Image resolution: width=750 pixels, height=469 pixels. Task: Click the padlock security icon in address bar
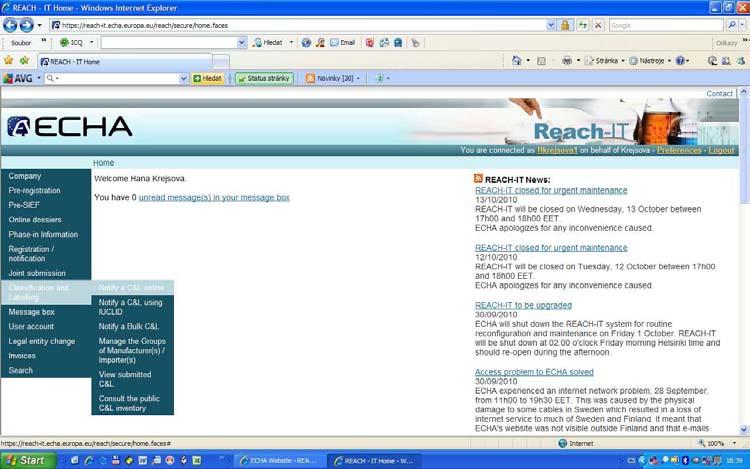pos(565,25)
